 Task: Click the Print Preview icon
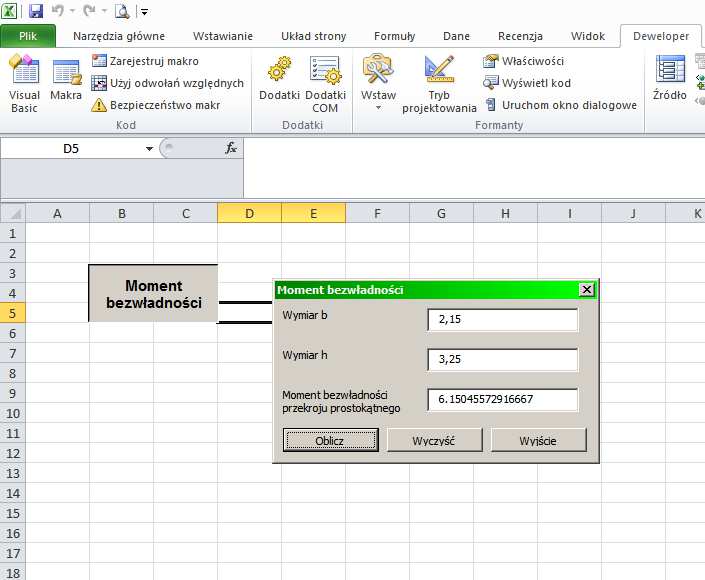pos(122,11)
